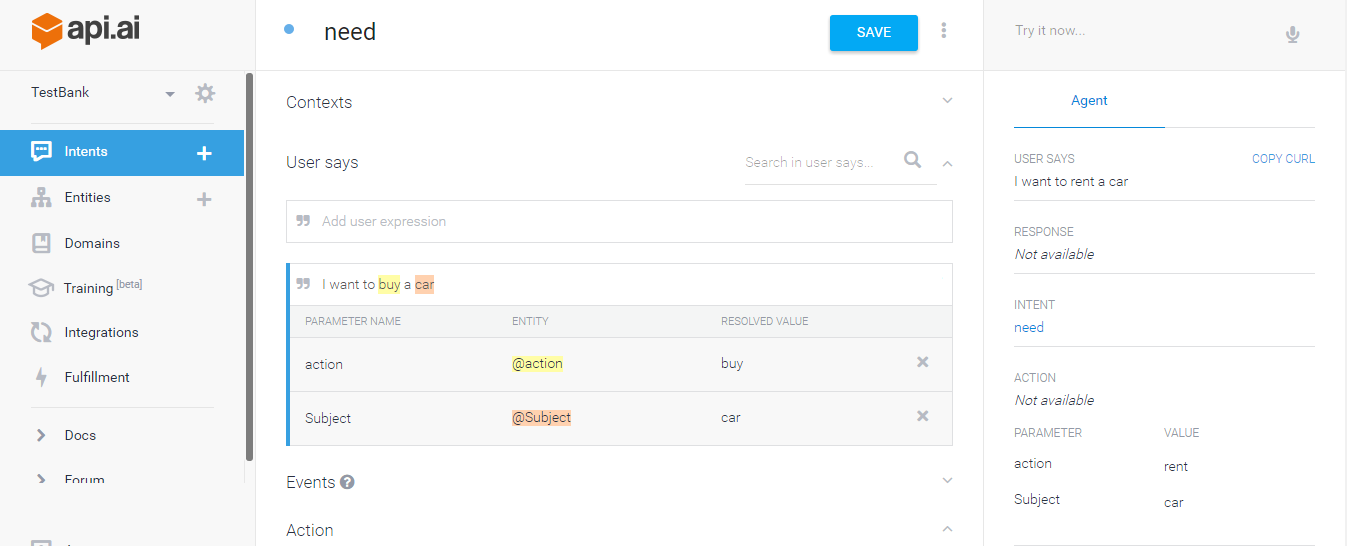Click the Events help question mark icon
The image size is (1347, 546).
coord(348,482)
